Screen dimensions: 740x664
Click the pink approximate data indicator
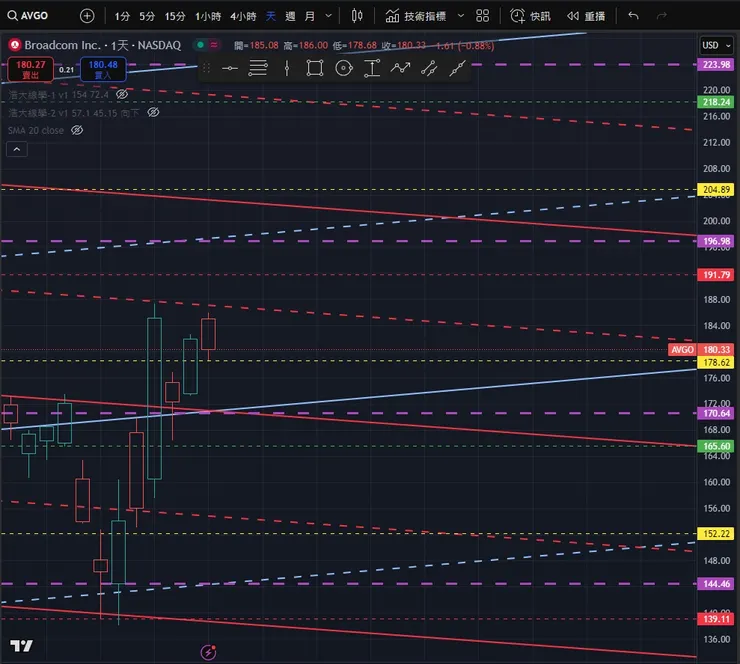(214, 45)
